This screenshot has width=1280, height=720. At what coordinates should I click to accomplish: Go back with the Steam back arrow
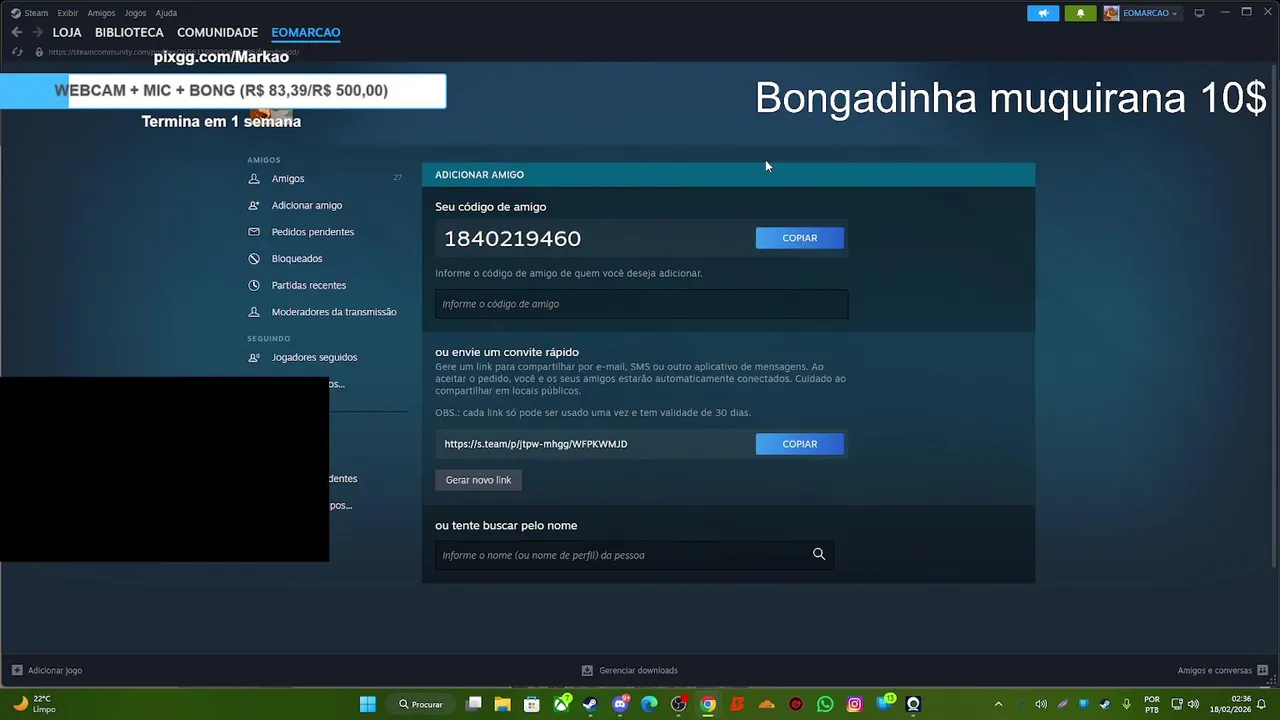pos(17,32)
